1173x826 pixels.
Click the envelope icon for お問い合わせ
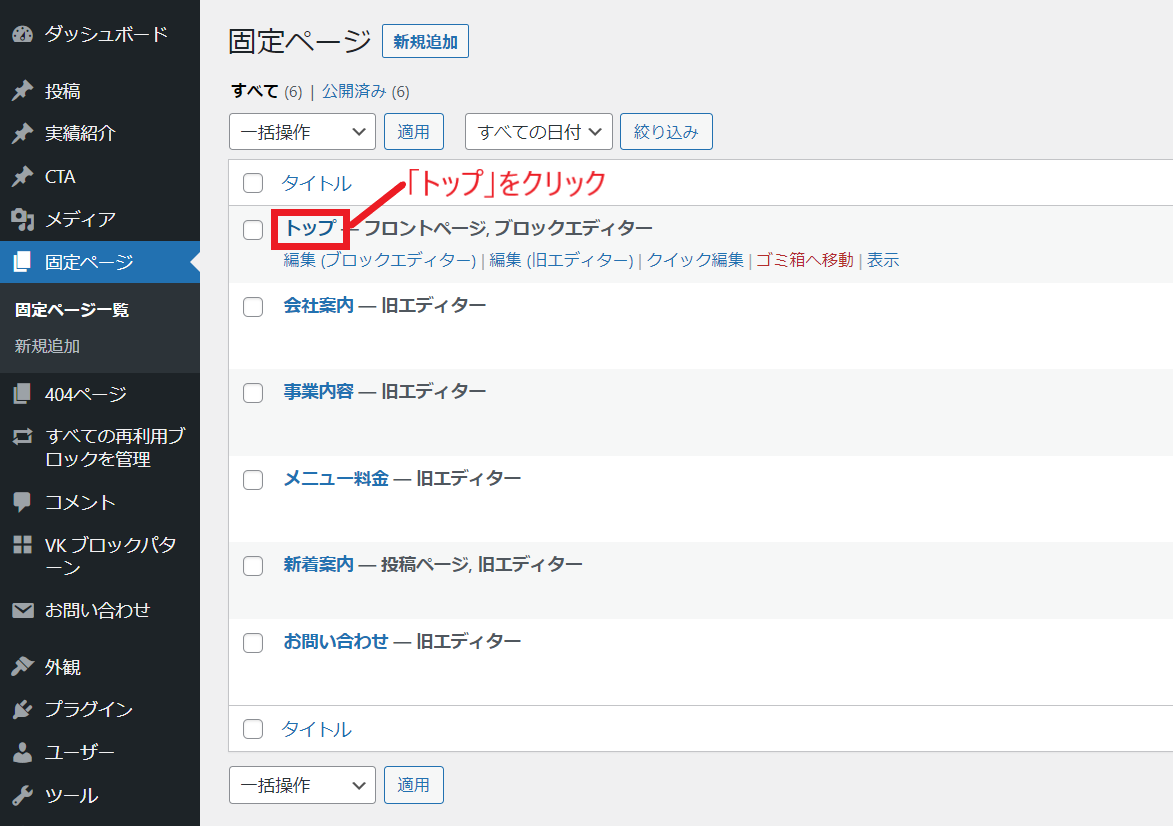click(x=22, y=610)
